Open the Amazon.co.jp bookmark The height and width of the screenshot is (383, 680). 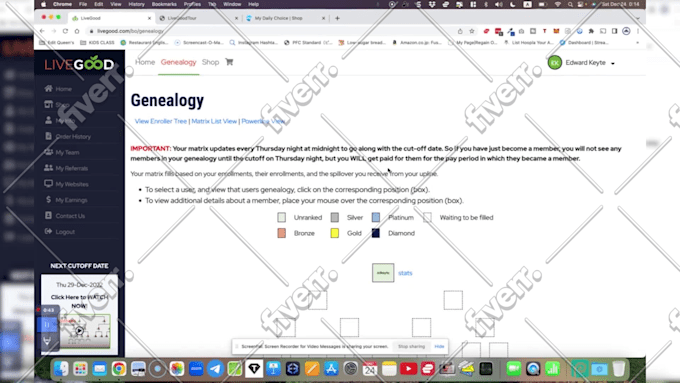click(x=417, y=43)
